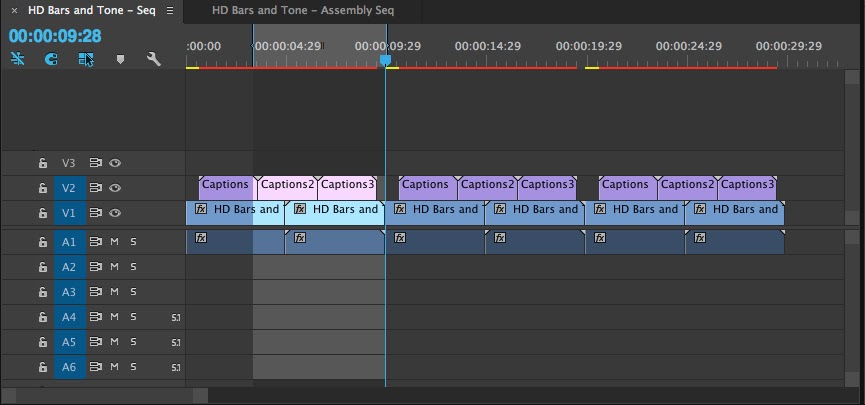Toggle Snap magnet icon
The image size is (865, 405).
point(51,58)
